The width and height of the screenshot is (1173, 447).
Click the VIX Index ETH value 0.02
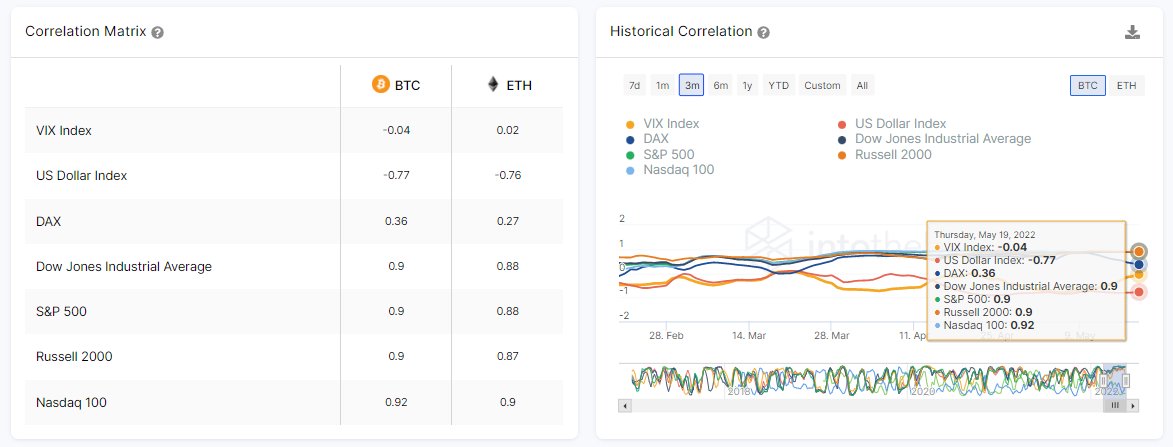tap(507, 130)
